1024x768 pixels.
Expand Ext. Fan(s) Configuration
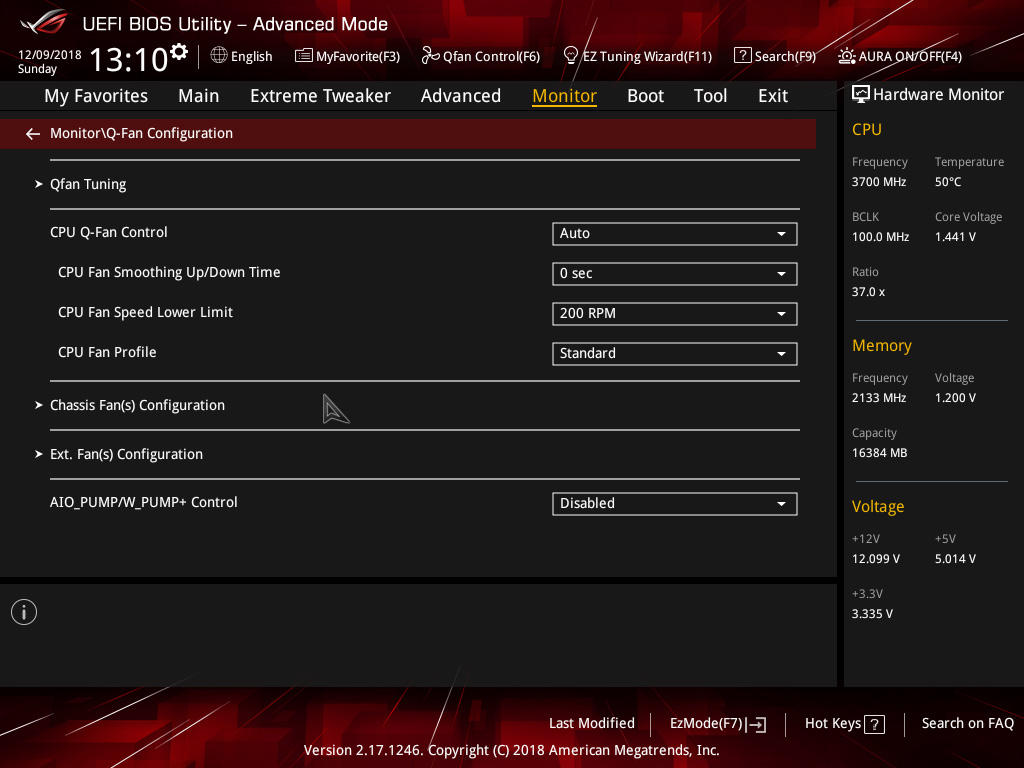click(126, 455)
